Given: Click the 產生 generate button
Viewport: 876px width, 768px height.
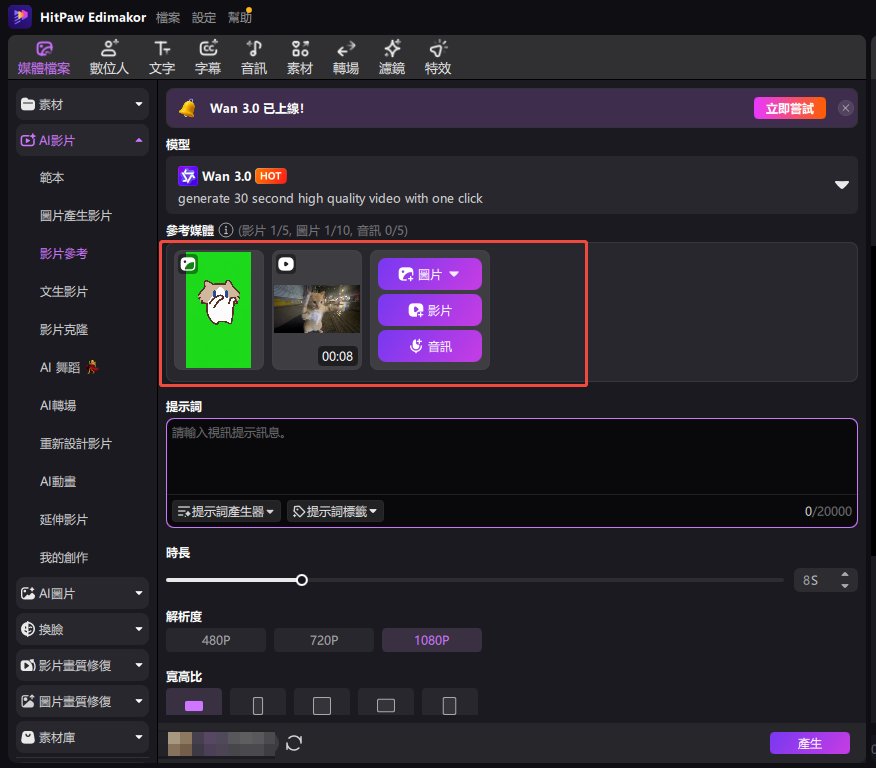Looking at the screenshot, I should coord(810,743).
